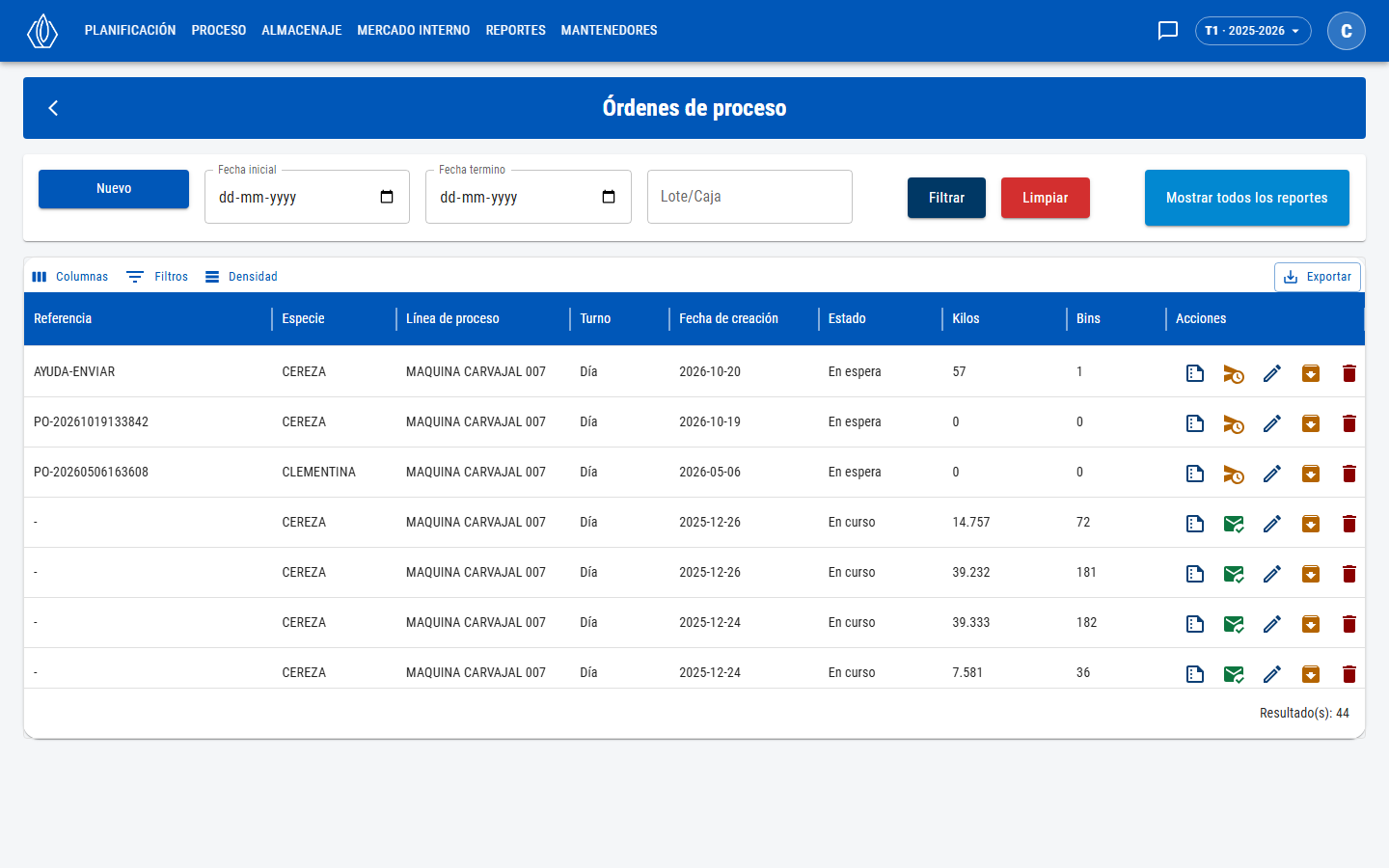Click the Exportar button

coord(1318,277)
